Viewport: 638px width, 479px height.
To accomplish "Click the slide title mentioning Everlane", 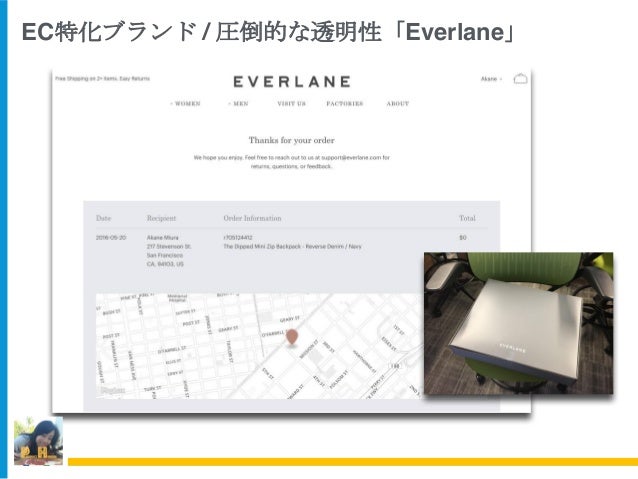I will point(269,32).
